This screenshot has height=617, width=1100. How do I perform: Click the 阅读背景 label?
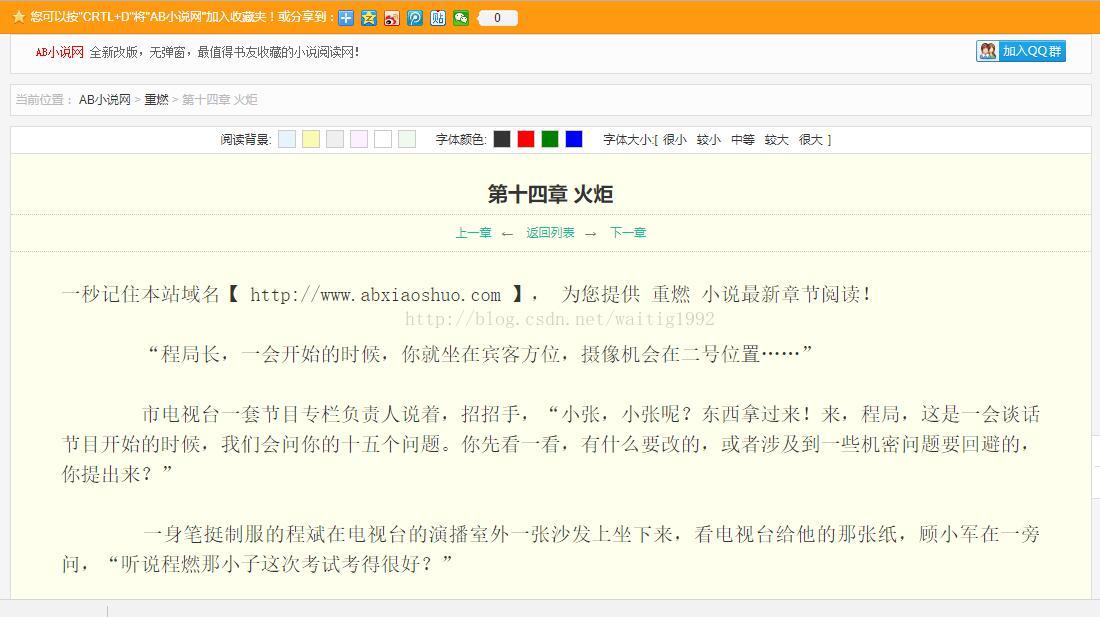coord(246,140)
